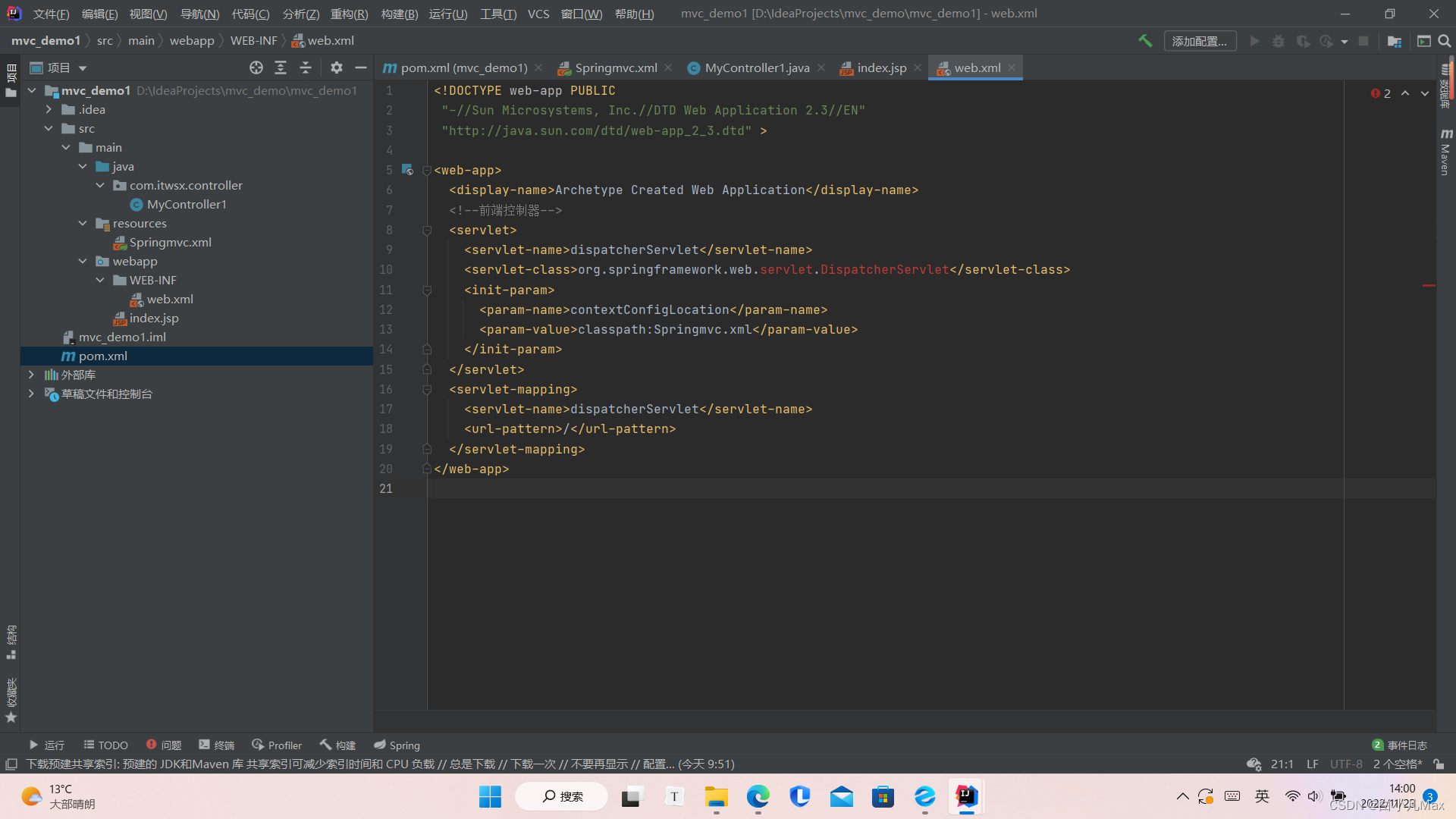Toggle read-only lock in status bar
The height and width of the screenshot is (819, 1456).
(x=1439, y=764)
